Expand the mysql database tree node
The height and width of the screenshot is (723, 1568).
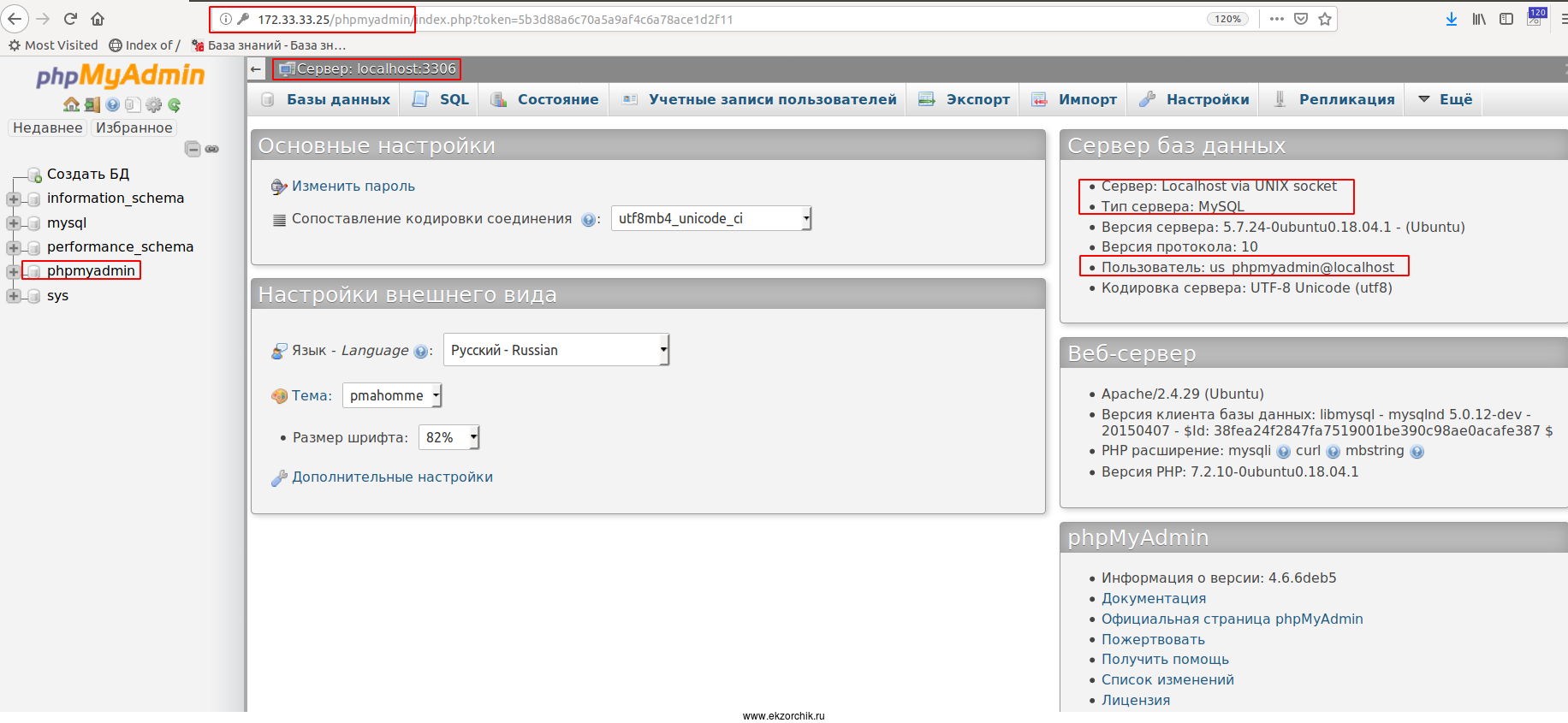point(14,223)
